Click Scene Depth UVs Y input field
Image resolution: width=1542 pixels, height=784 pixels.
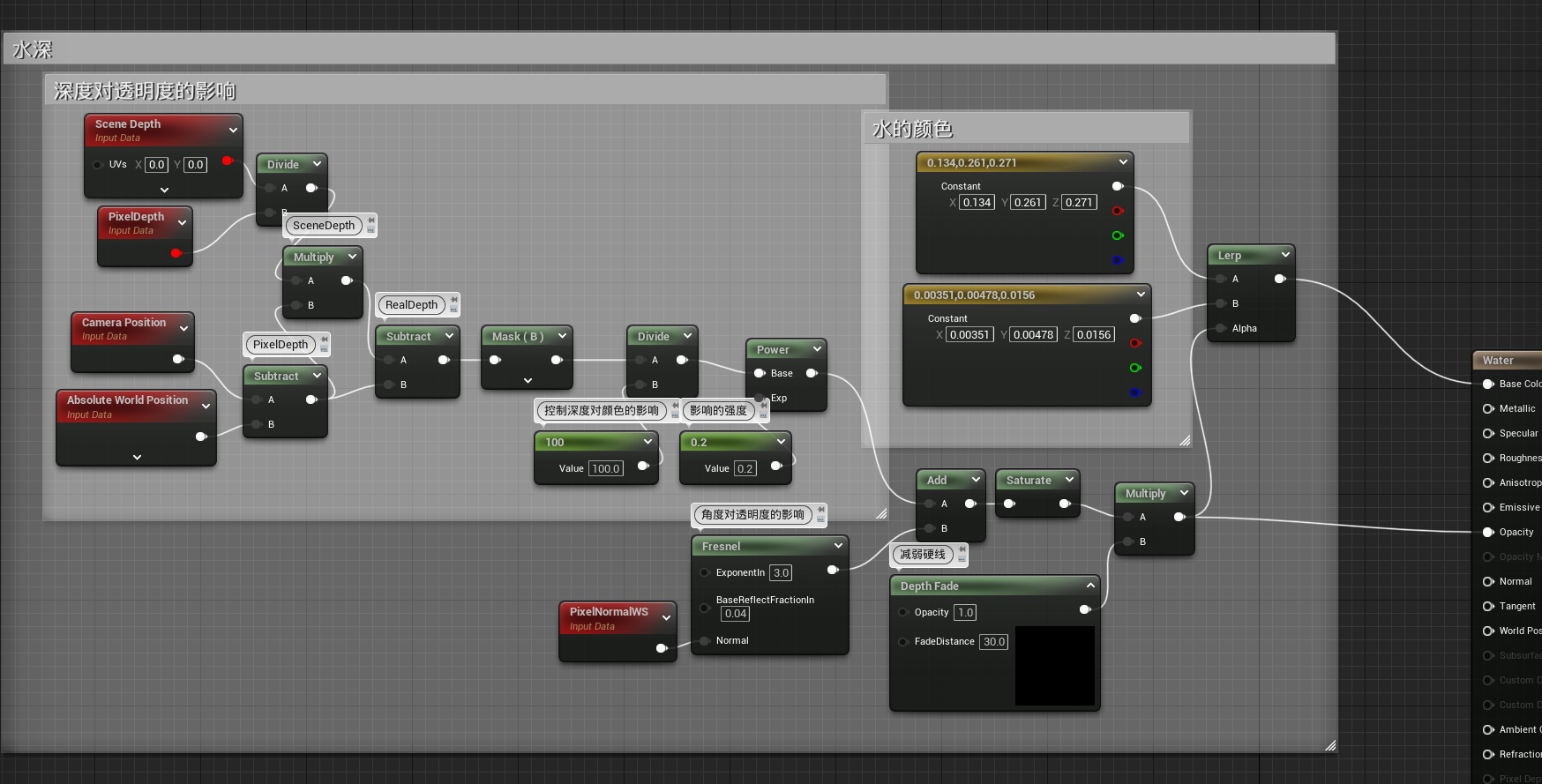(x=195, y=164)
